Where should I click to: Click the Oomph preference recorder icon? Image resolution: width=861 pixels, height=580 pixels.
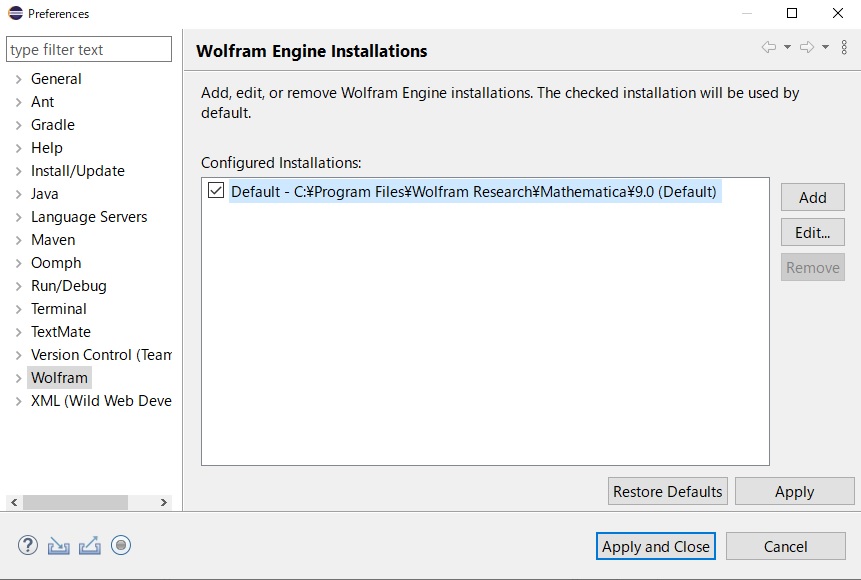coord(120,545)
